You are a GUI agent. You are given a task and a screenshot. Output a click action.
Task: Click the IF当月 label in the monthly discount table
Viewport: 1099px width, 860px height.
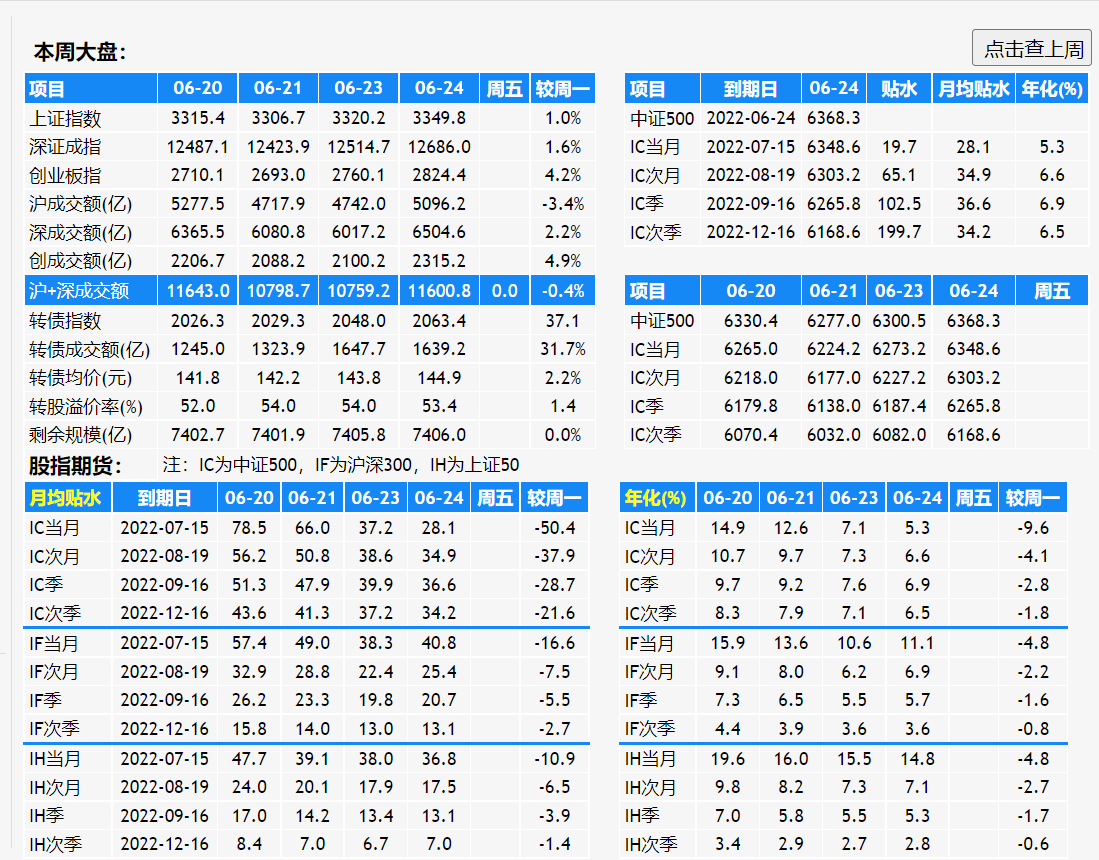tap(54, 643)
